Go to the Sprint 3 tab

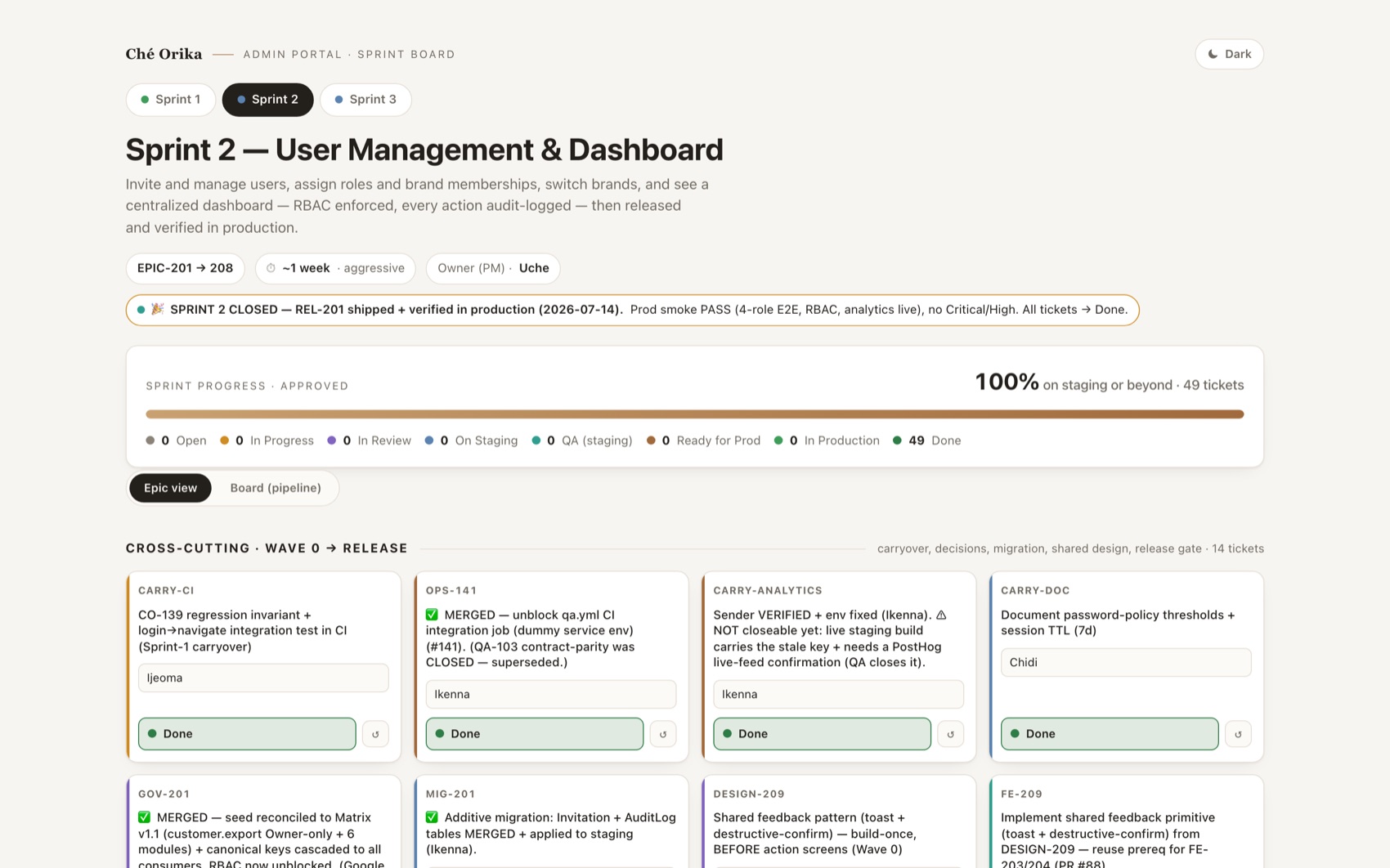pyautogui.click(x=365, y=100)
